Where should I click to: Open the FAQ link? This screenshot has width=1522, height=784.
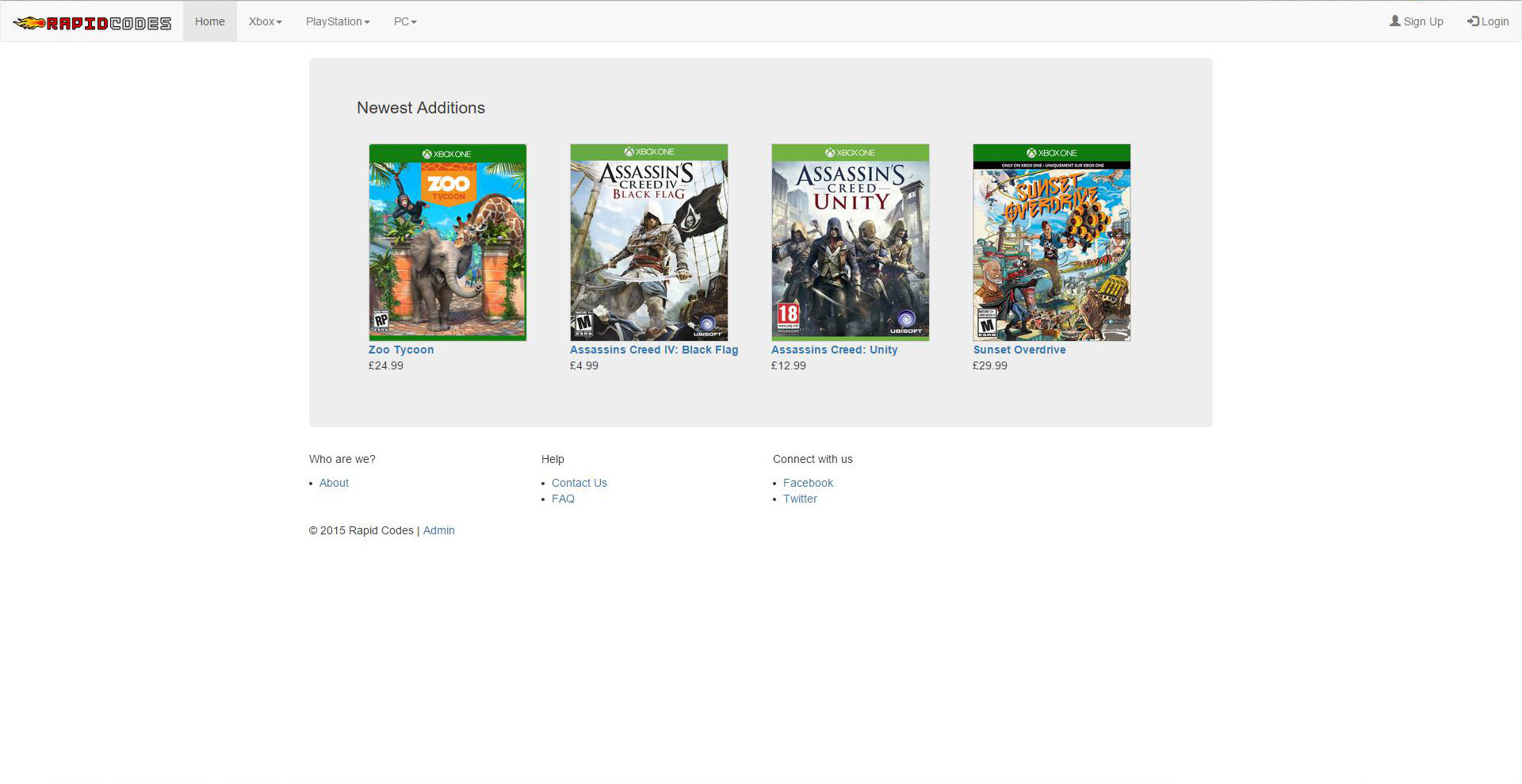563,499
